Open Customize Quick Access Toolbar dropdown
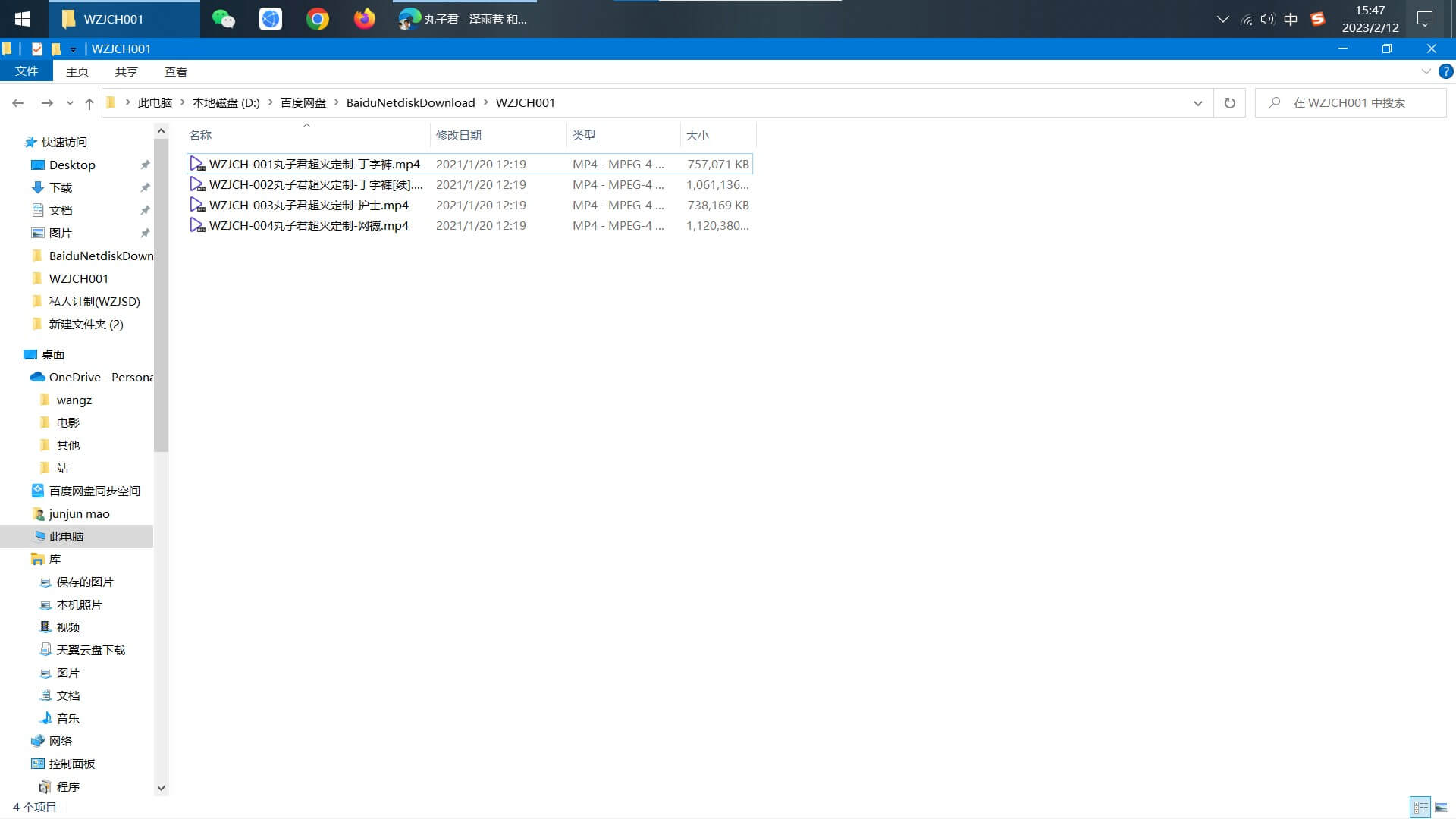1456x819 pixels. point(73,49)
